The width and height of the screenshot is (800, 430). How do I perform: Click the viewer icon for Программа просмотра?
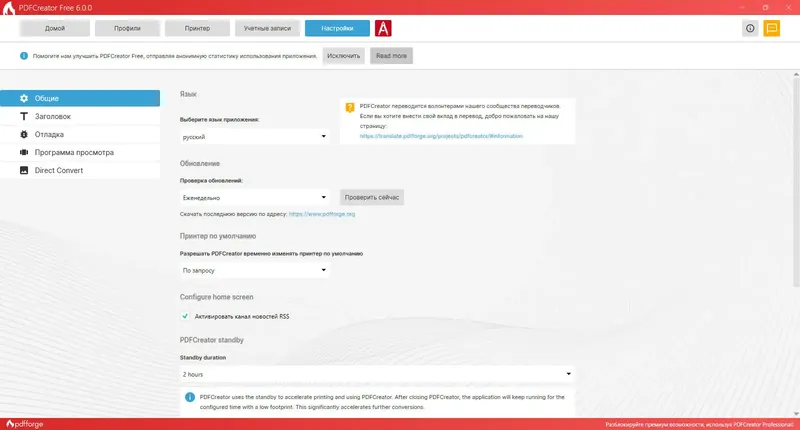(x=23, y=152)
